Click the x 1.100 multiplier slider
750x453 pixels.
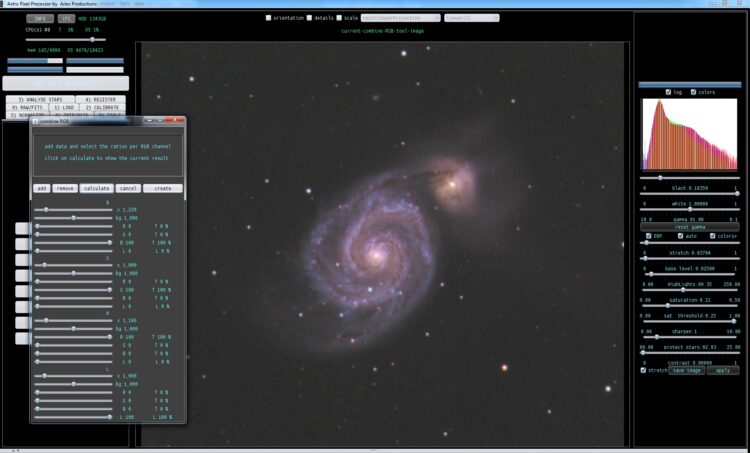pyautogui.click(x=73, y=321)
